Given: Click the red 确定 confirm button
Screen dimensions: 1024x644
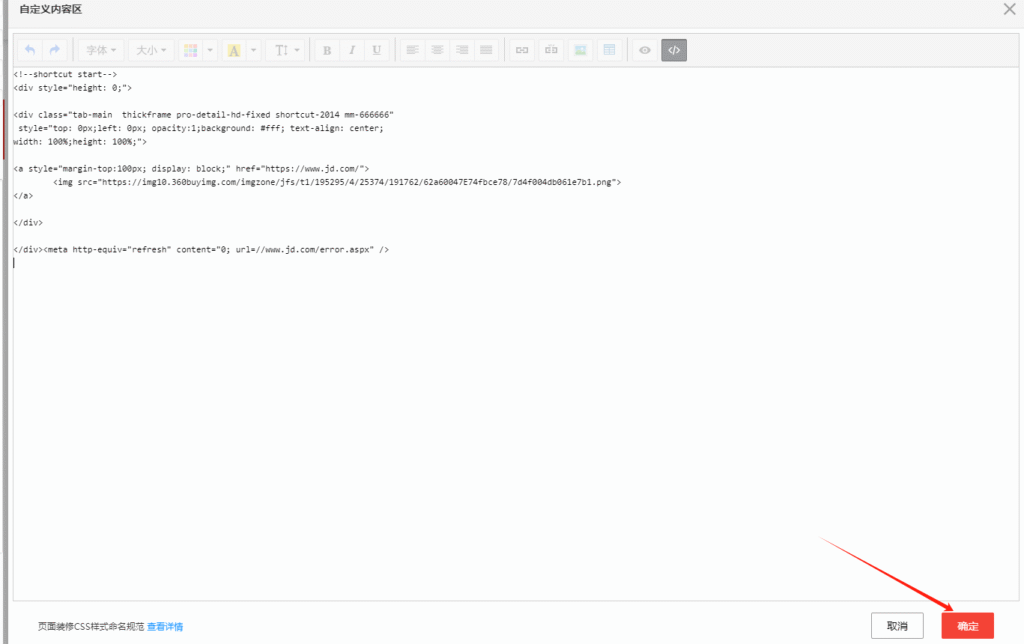Looking at the screenshot, I should (x=968, y=626).
